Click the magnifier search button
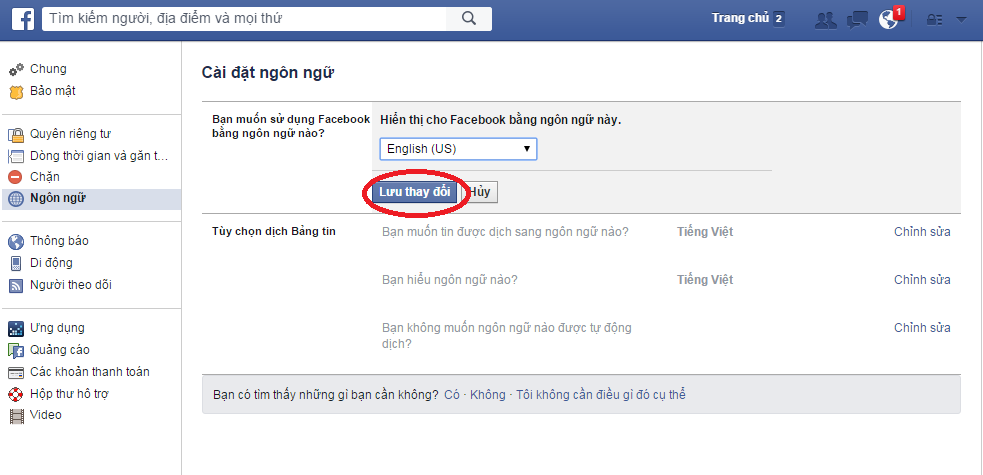This screenshot has height=475, width=983. tap(469, 19)
